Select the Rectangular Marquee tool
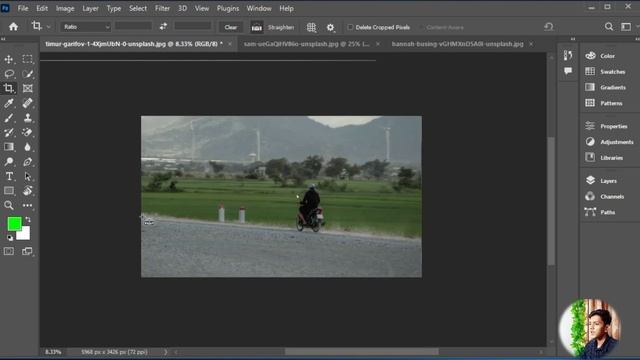Screen dimensions: 640x360 [x=27, y=59]
